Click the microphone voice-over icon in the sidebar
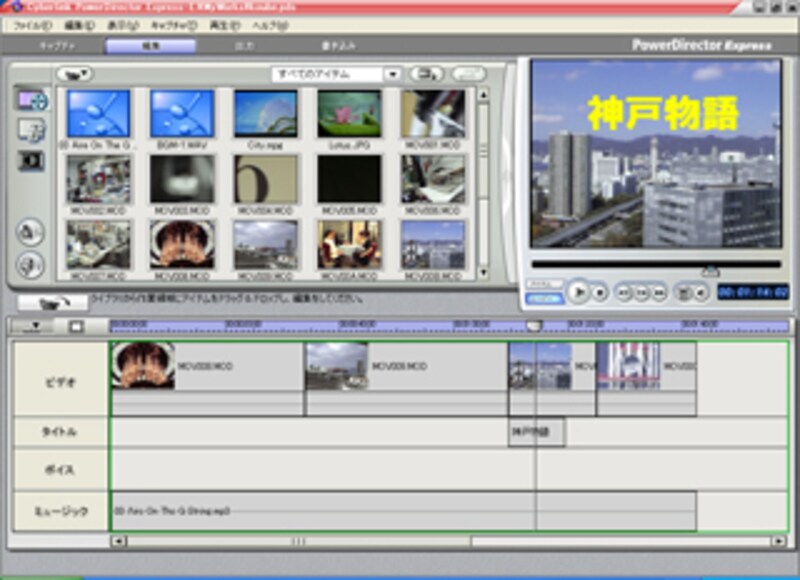Viewport: 800px width, 580px height. click(x=31, y=264)
